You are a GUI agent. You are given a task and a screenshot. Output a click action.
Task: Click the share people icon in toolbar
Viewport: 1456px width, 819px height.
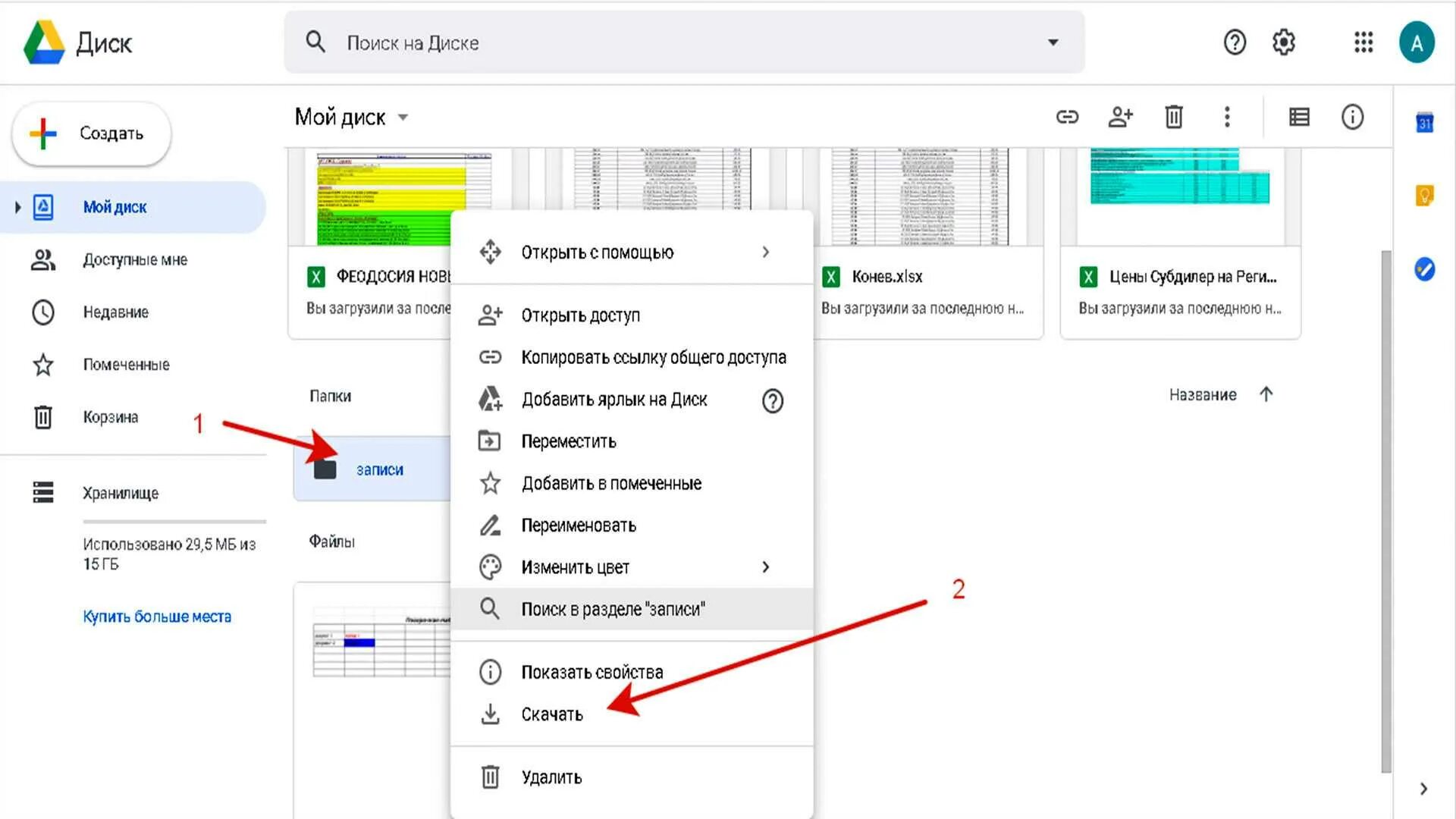click(x=1120, y=117)
